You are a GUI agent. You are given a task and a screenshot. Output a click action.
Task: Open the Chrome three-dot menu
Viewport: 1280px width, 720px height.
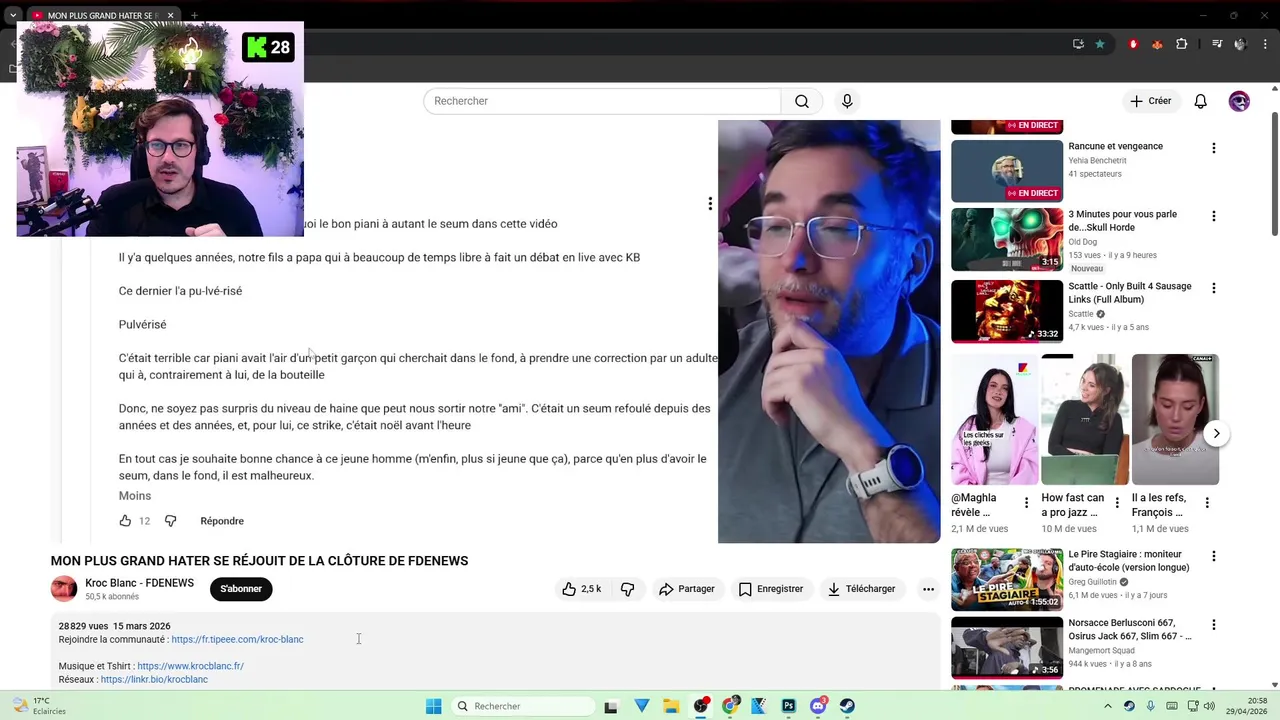click(x=1264, y=44)
